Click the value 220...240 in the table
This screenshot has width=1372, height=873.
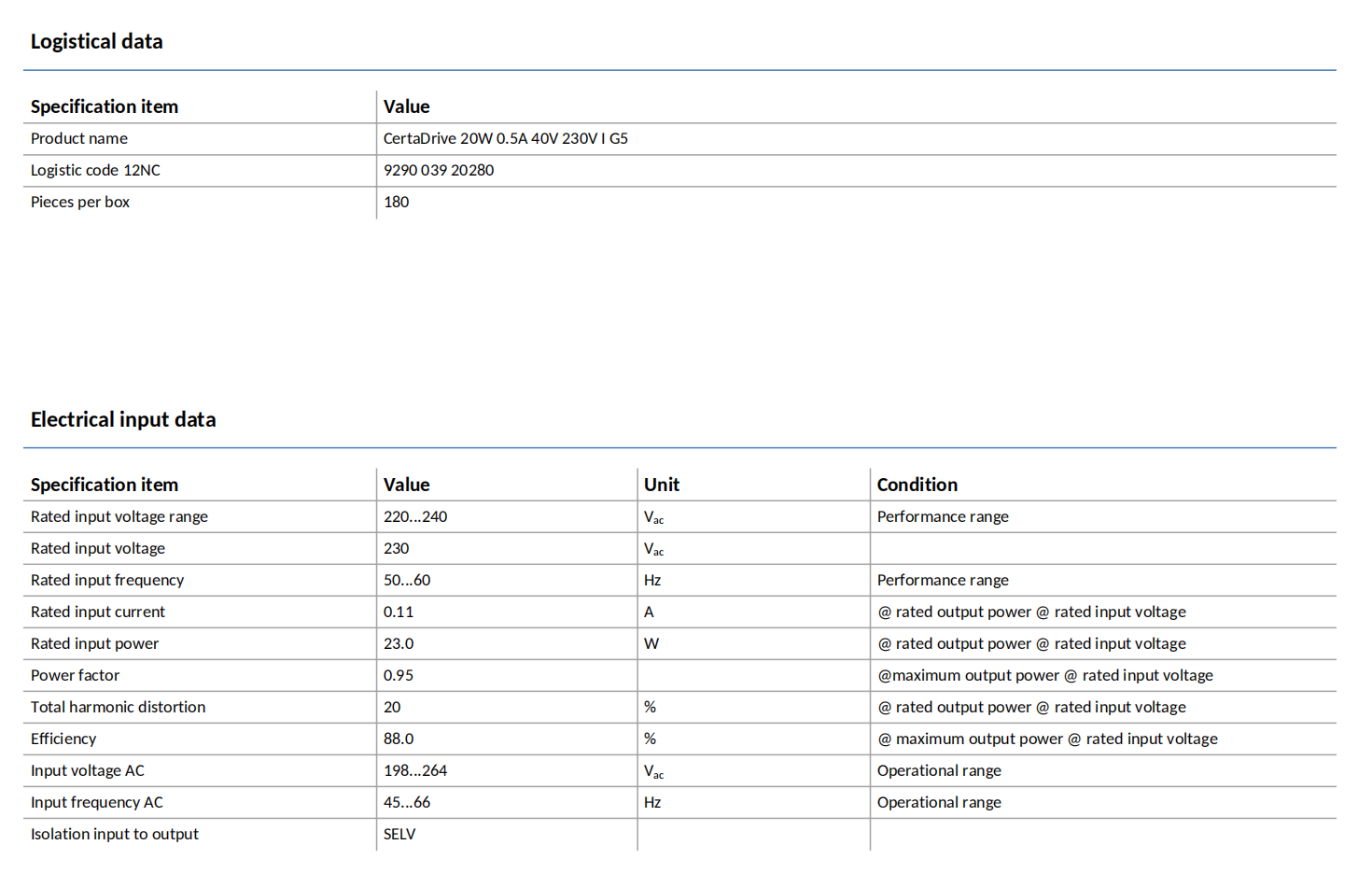415,516
